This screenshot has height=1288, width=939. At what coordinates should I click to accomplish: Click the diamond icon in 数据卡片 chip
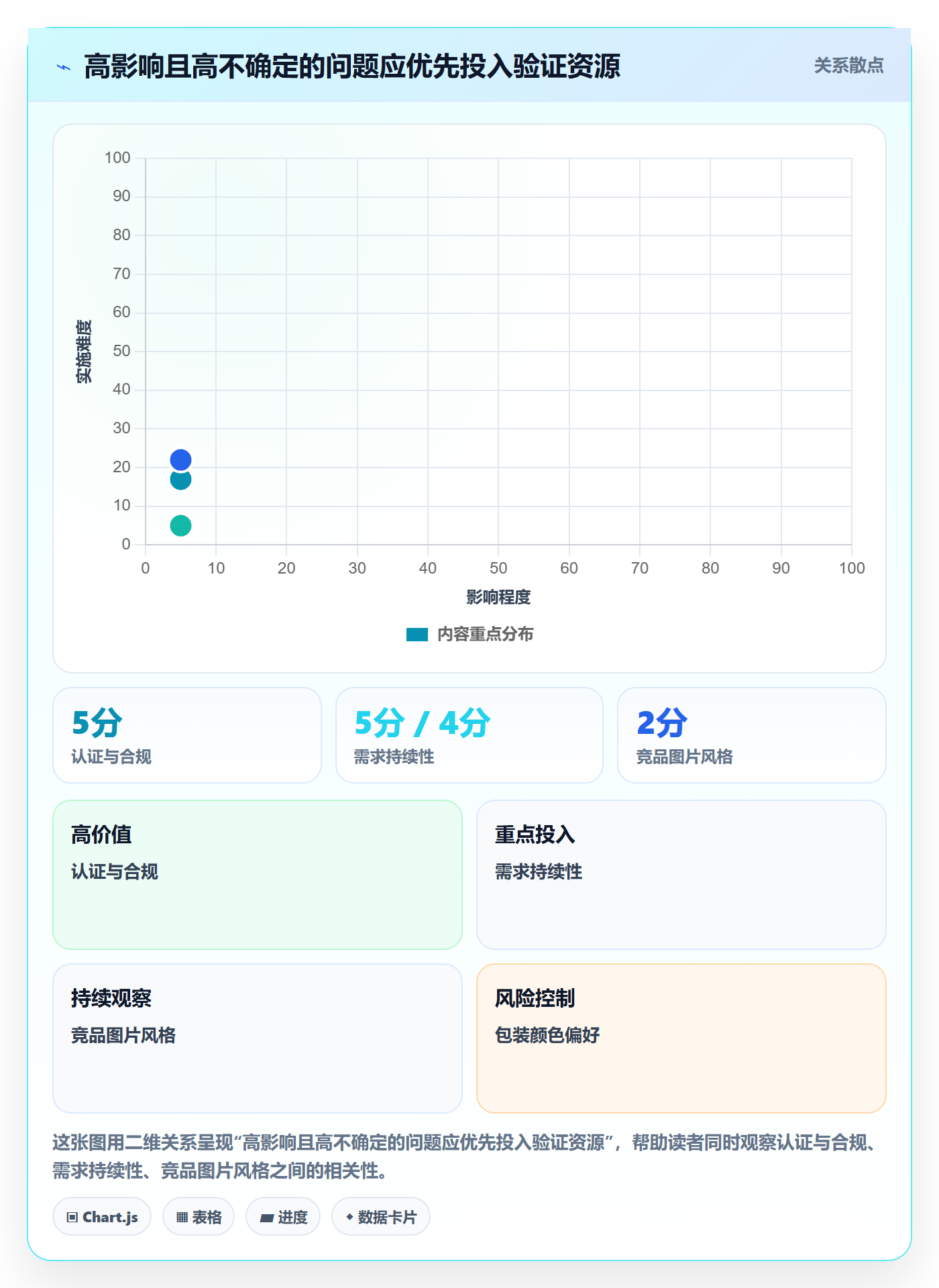coord(349,1217)
